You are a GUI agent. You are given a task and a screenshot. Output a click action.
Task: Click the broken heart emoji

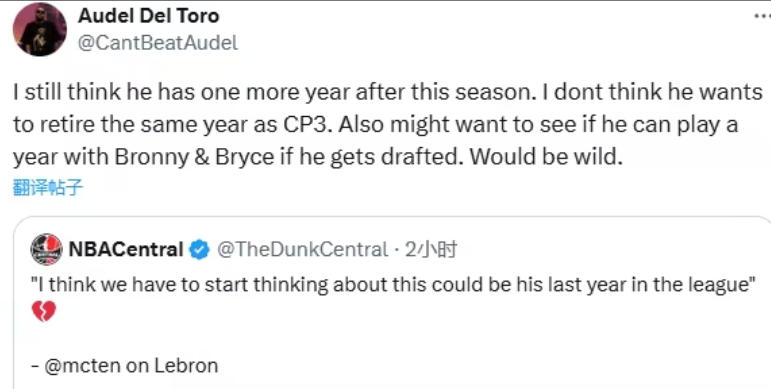(x=44, y=311)
